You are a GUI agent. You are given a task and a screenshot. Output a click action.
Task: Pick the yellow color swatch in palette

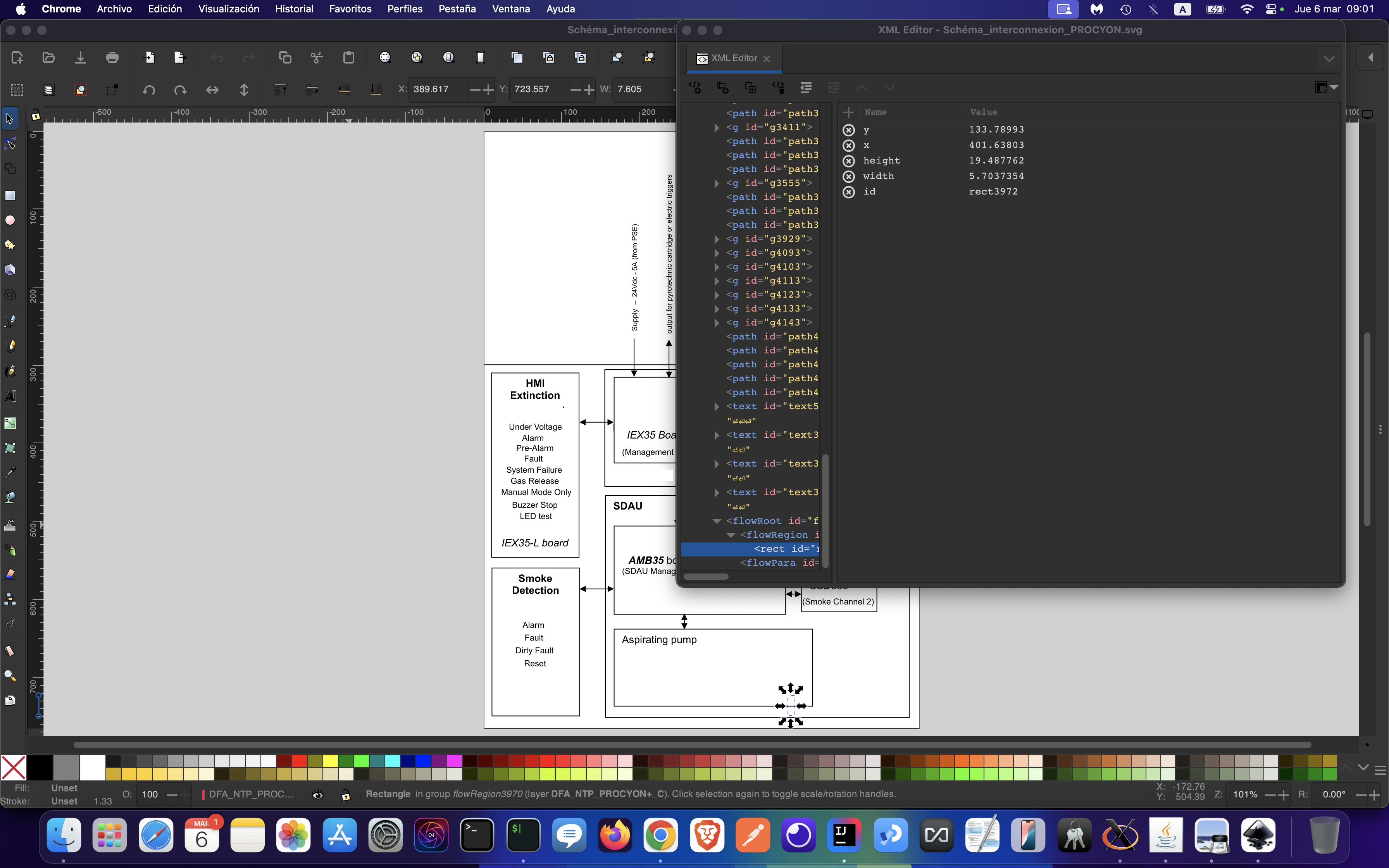click(330, 761)
